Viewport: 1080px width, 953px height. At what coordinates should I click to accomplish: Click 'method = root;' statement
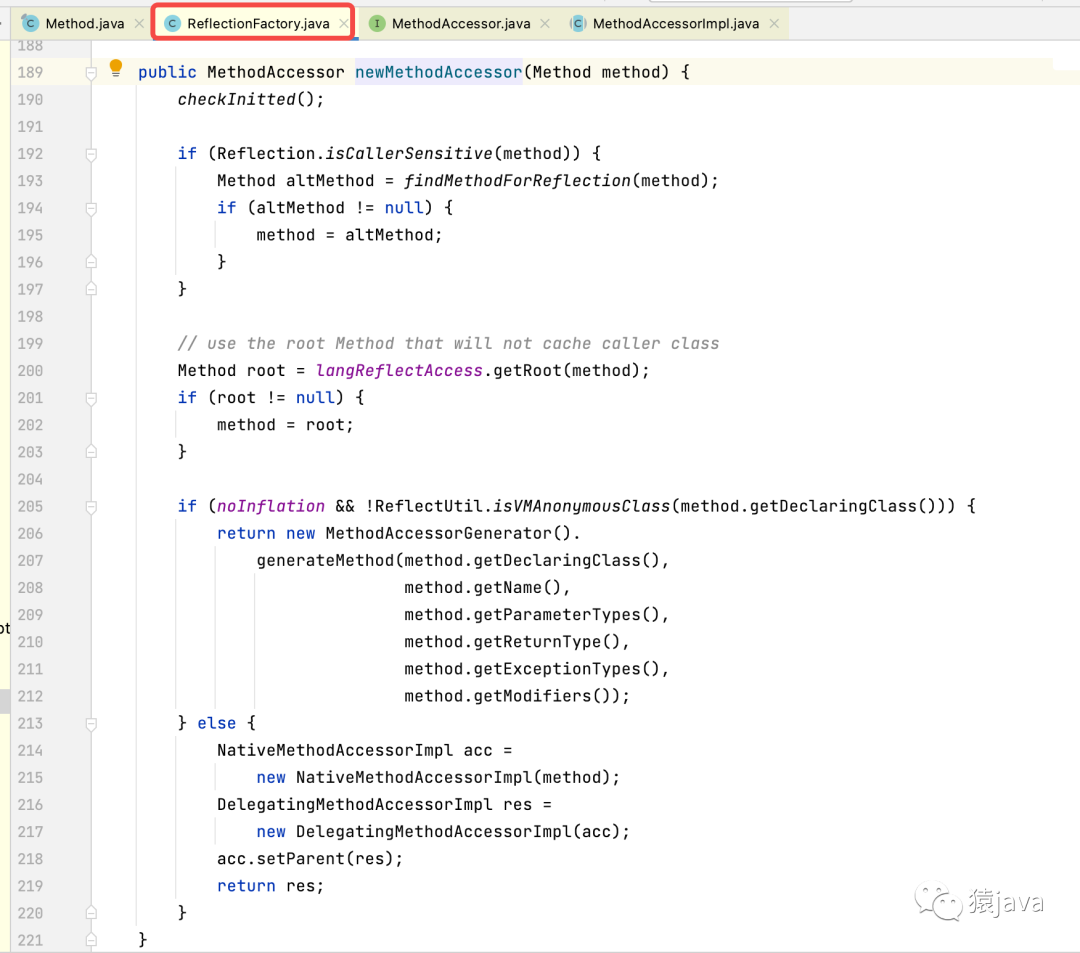[x=285, y=425]
